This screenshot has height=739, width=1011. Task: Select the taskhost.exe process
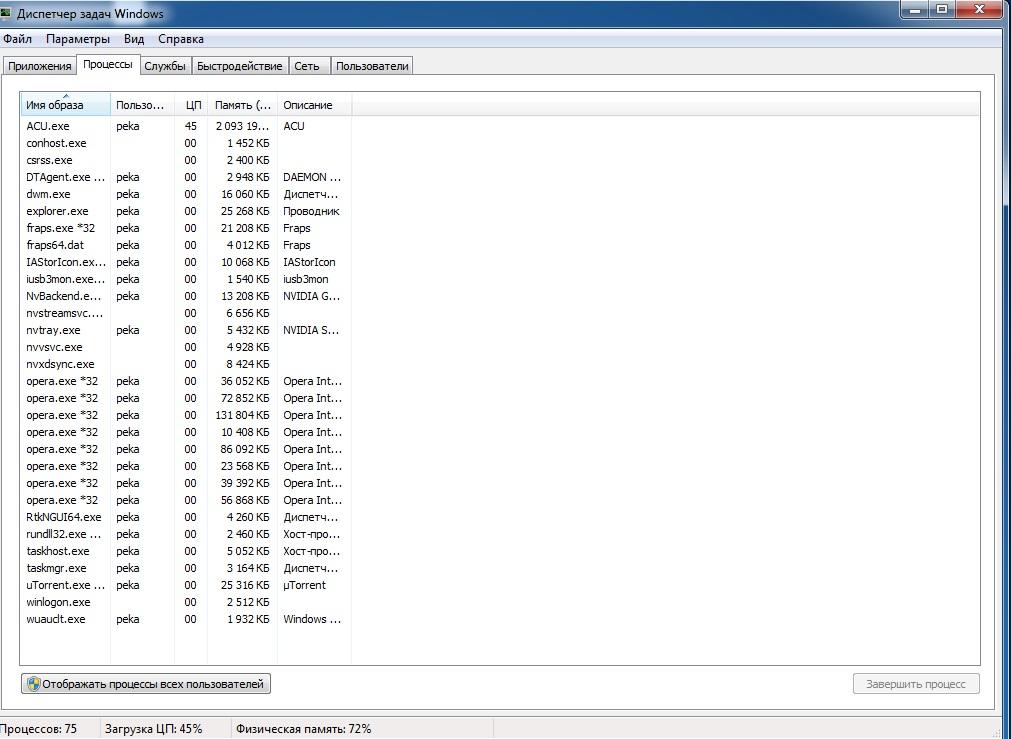pyautogui.click(x=186, y=551)
